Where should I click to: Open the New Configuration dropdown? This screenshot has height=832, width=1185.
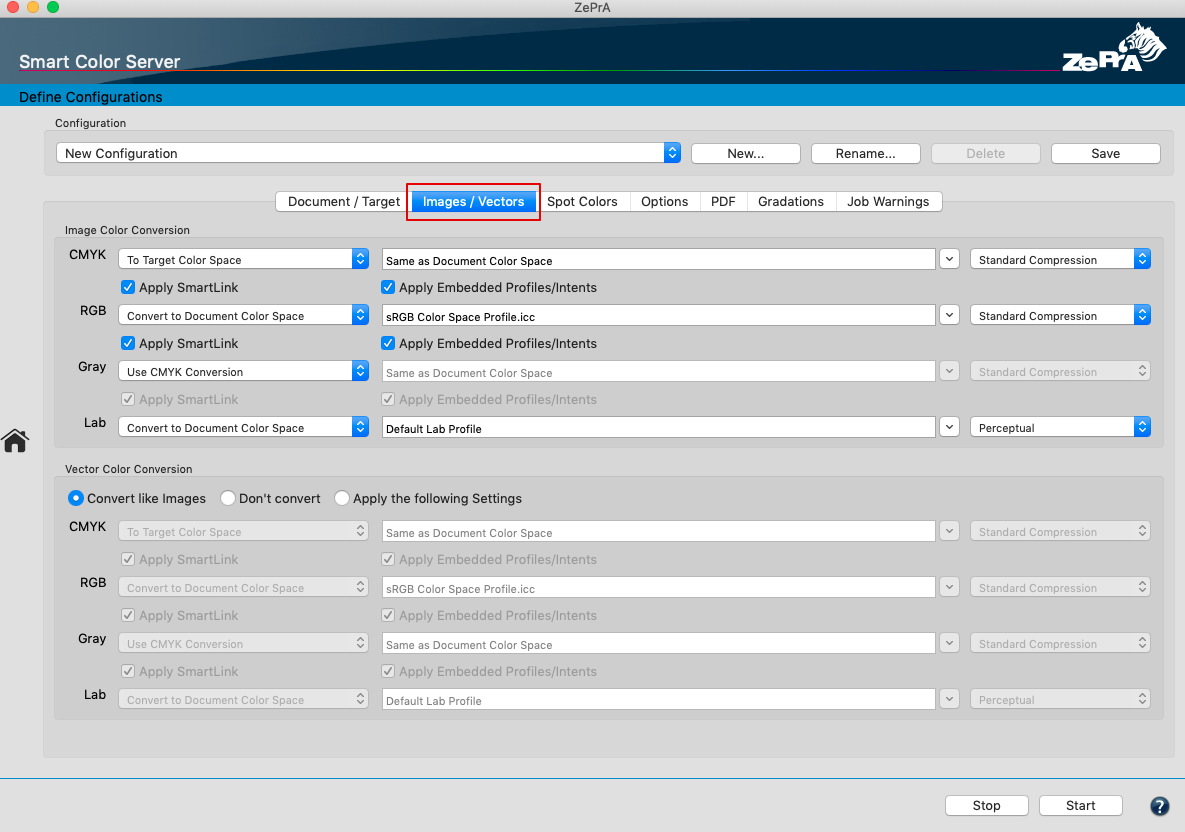tap(671, 152)
